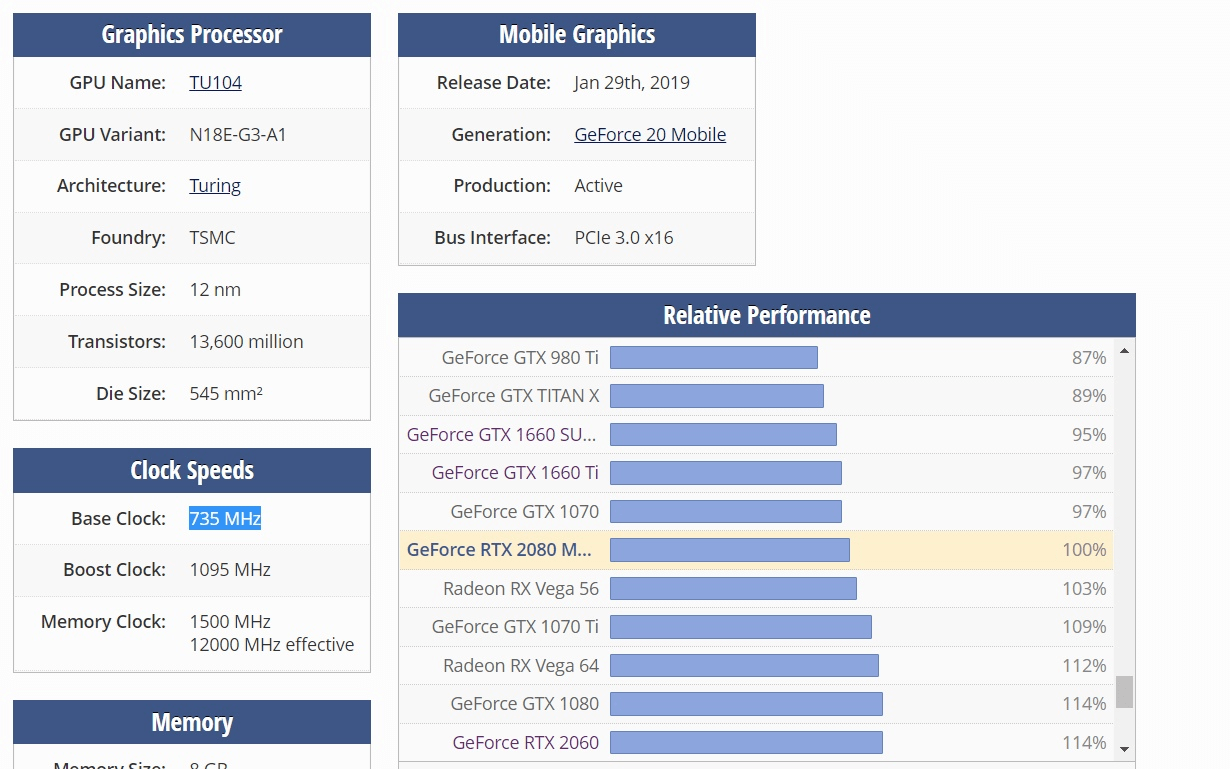Click the highlighted GeForce RTX 2080 M... row
Viewport: 1230px width, 769px height.
tap(500, 550)
